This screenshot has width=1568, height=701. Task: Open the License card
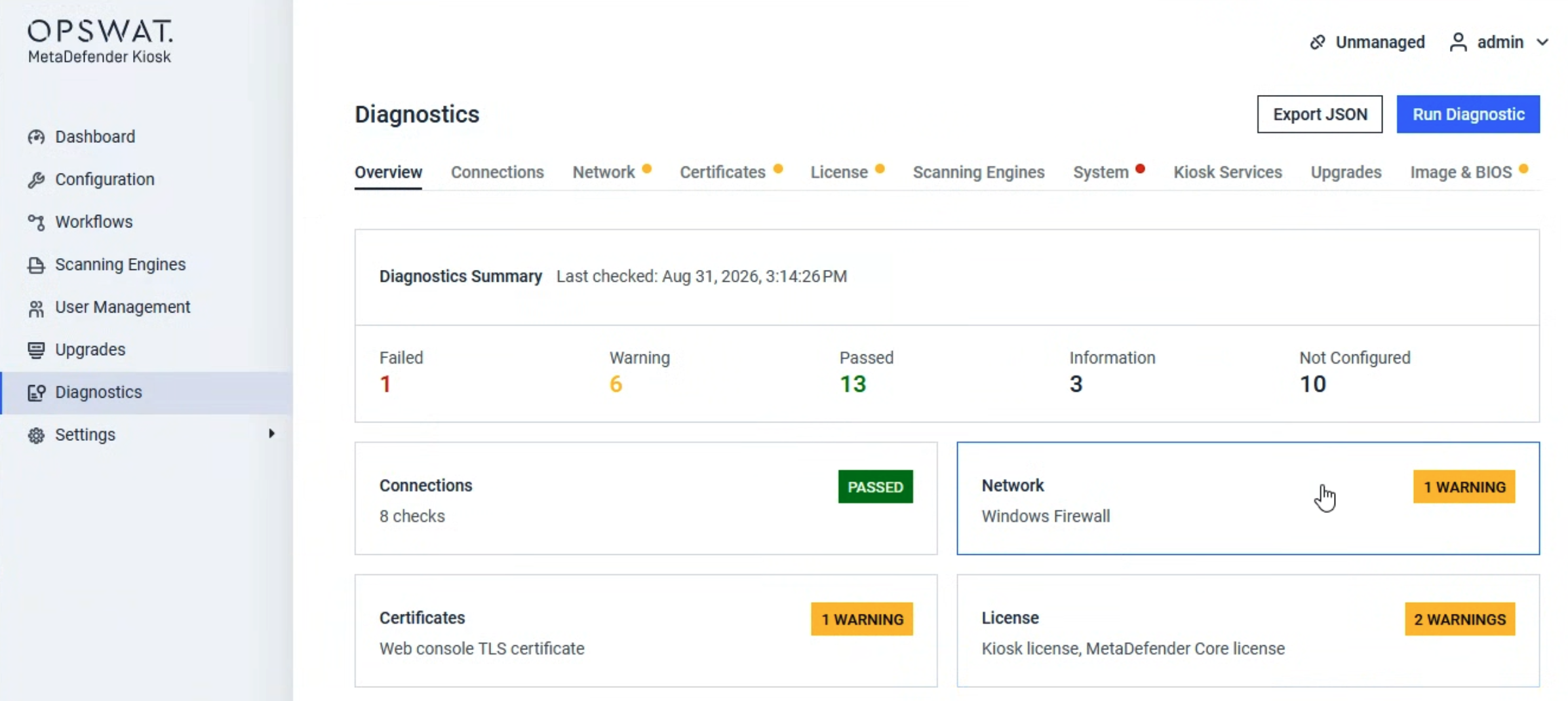click(x=1248, y=631)
